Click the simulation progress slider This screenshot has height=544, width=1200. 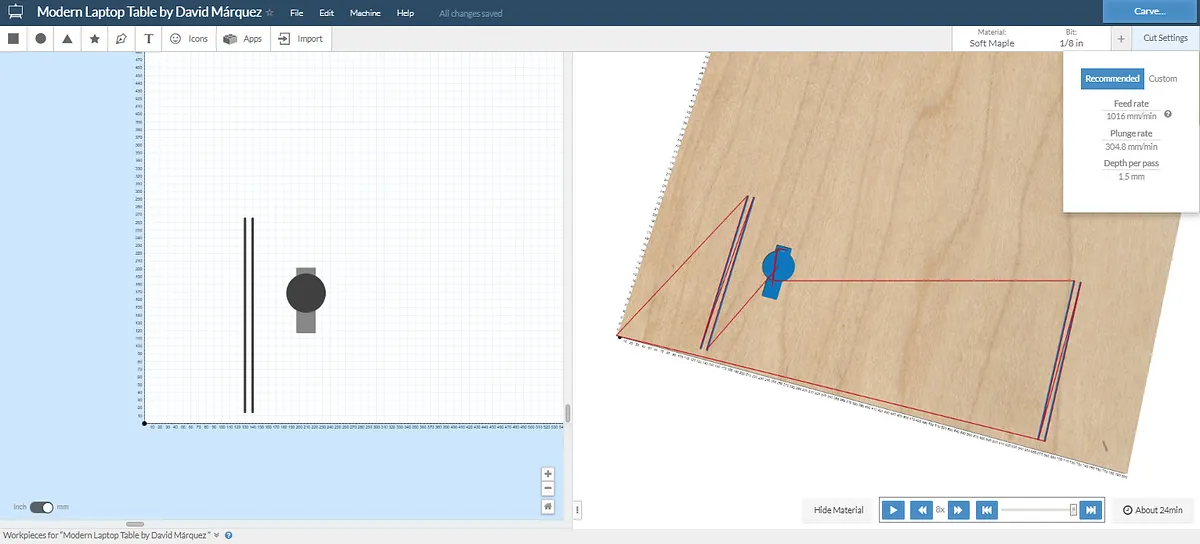click(x=1037, y=510)
